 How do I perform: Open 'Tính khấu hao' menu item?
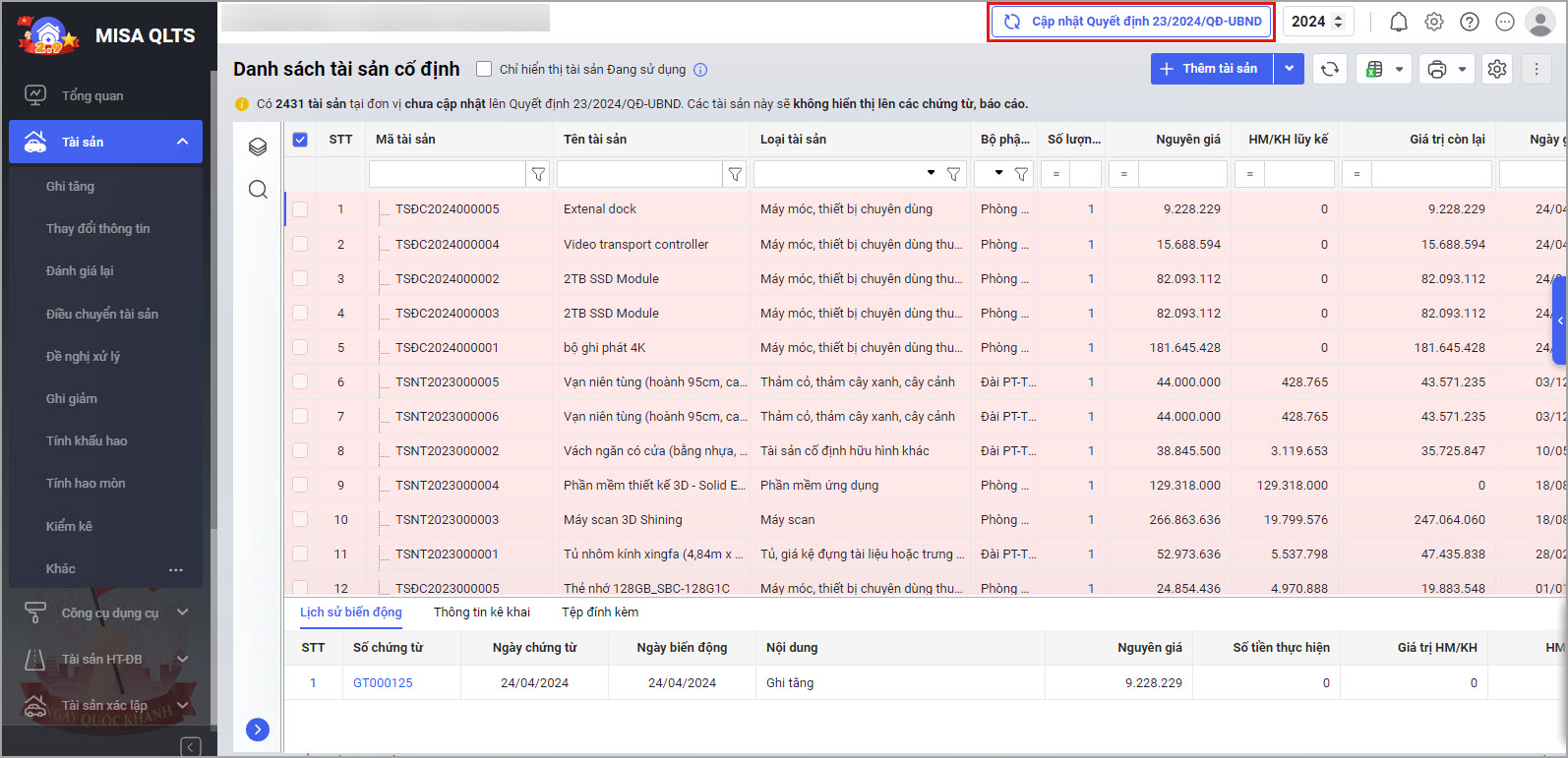click(x=87, y=440)
